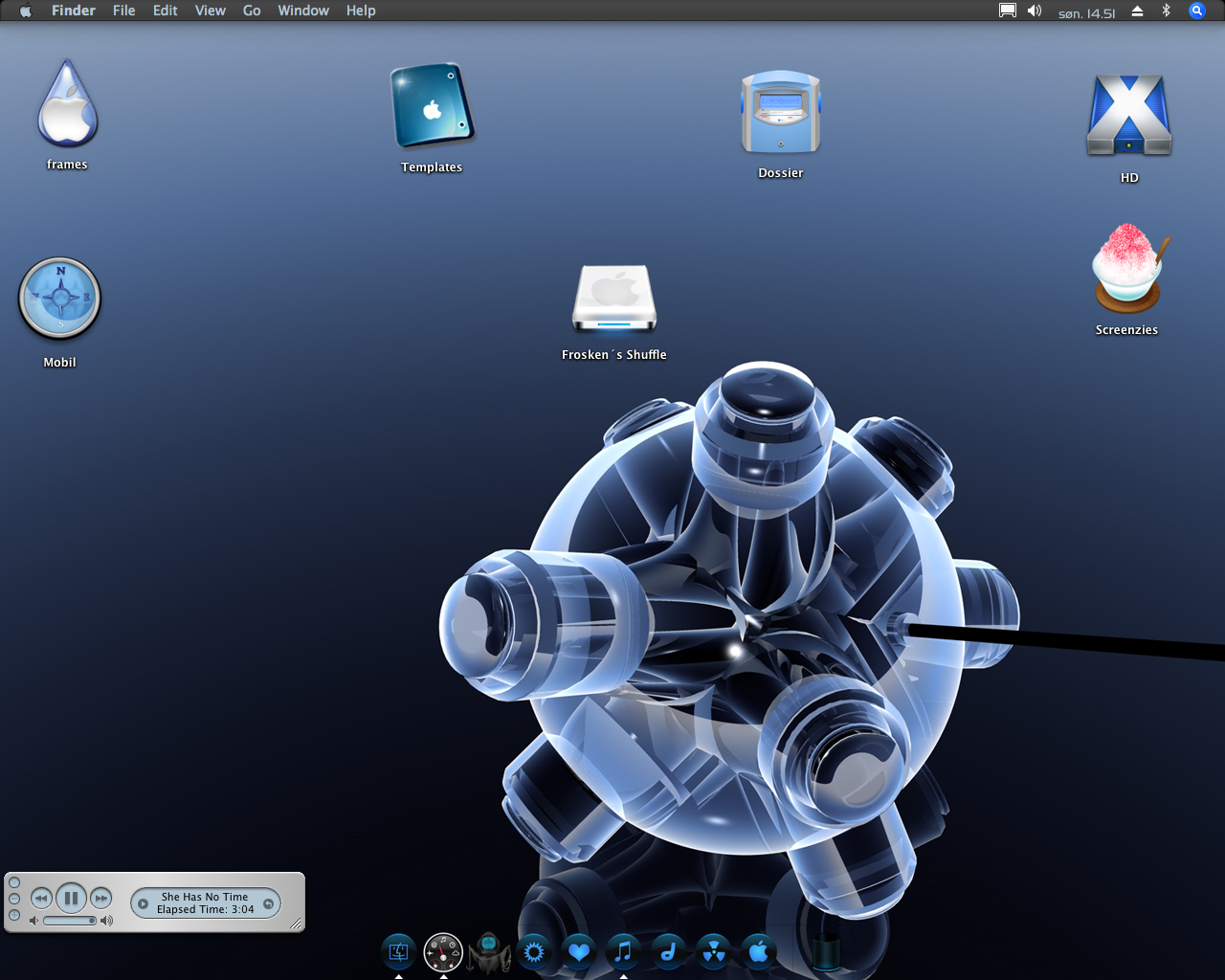Open the blue heart dock icon
The width and height of the screenshot is (1225, 980).
click(x=579, y=951)
